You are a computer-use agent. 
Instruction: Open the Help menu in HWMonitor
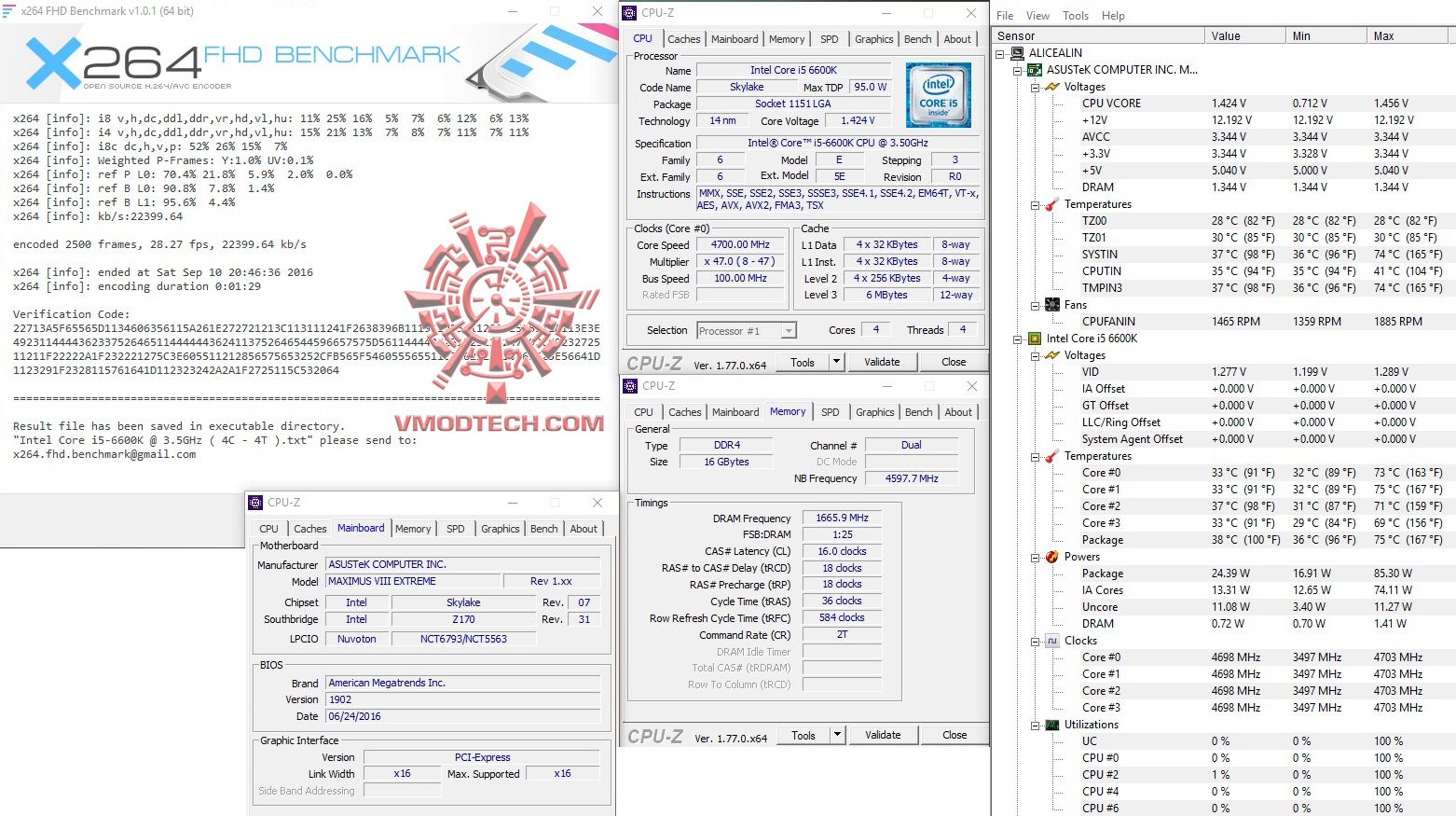coord(1113,16)
